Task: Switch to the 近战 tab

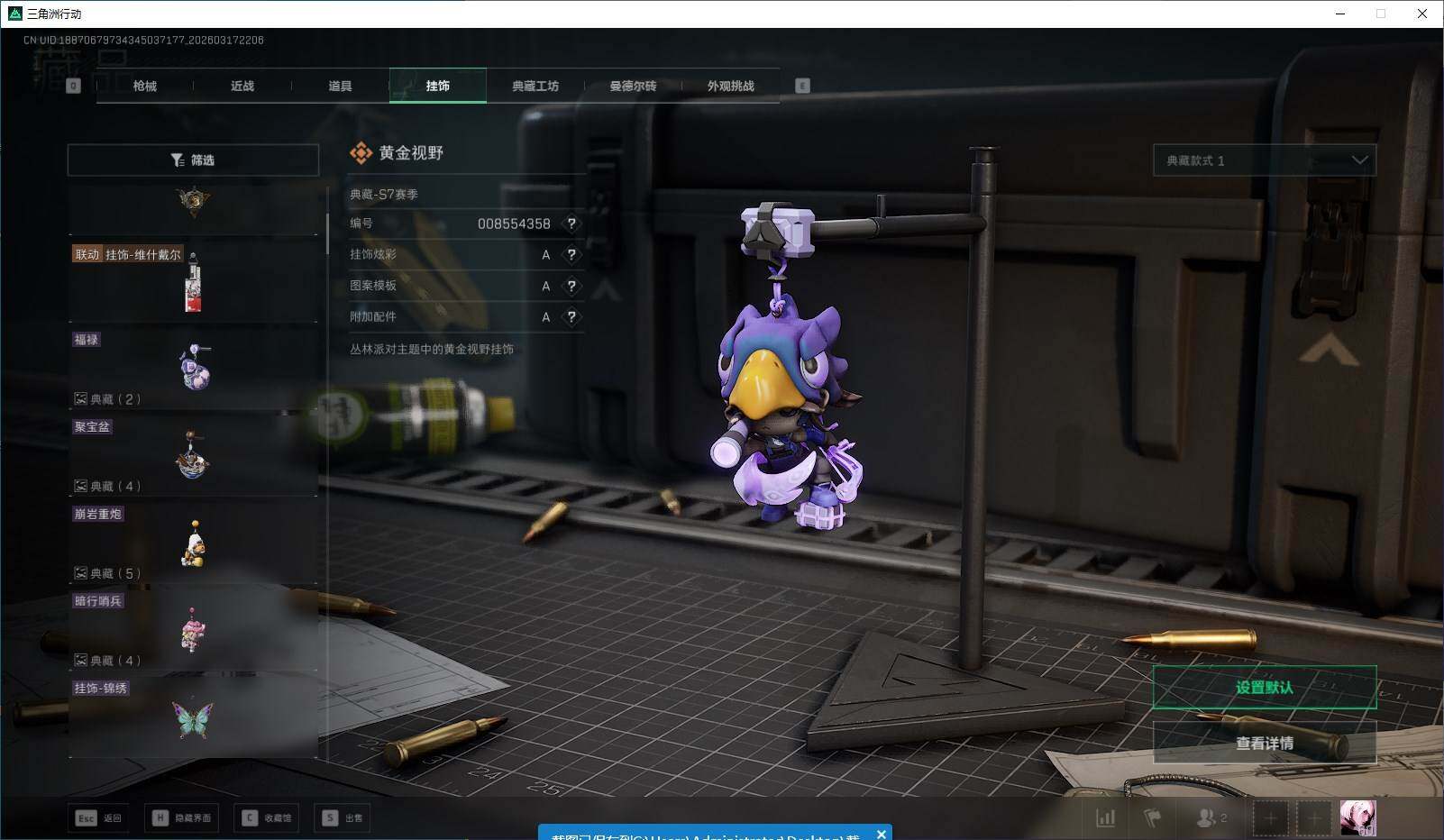Action: tap(242, 86)
